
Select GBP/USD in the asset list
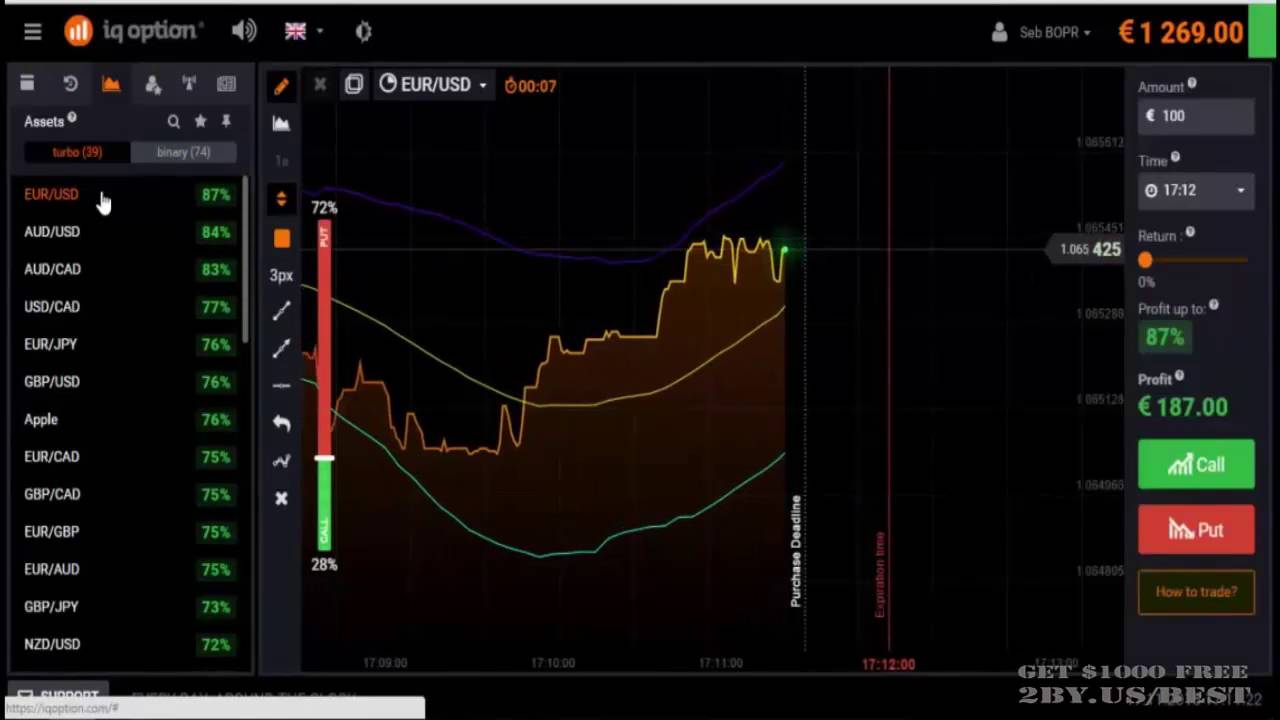[x=128, y=382]
